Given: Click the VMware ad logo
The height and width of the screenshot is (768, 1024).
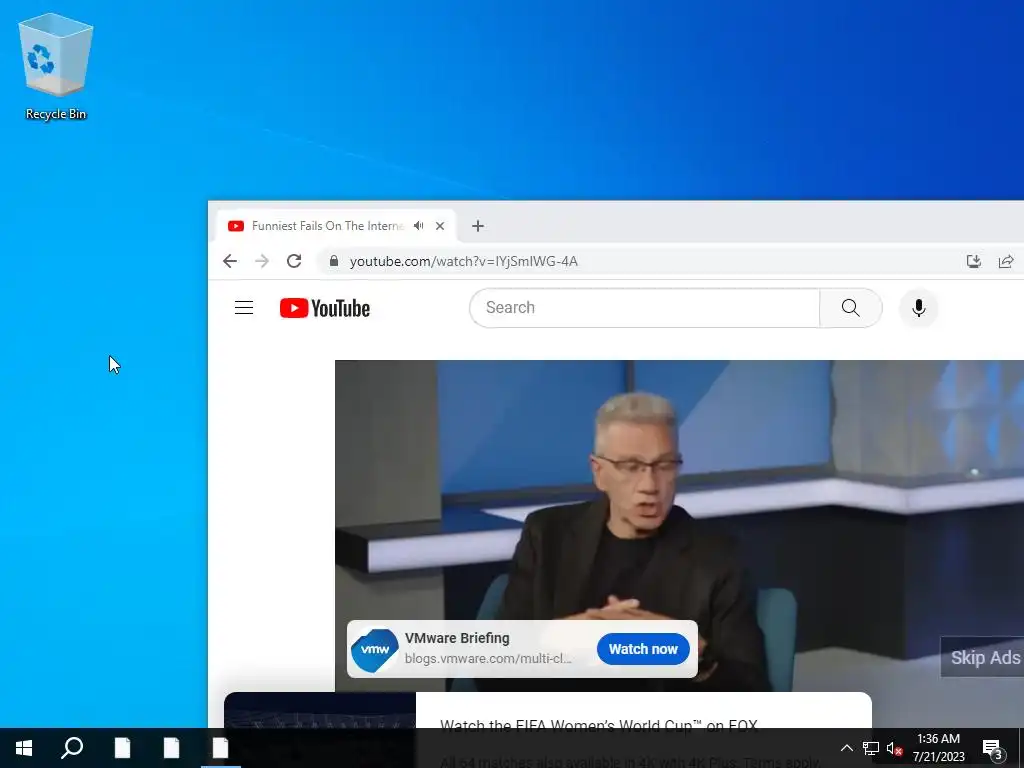Looking at the screenshot, I should point(375,649).
